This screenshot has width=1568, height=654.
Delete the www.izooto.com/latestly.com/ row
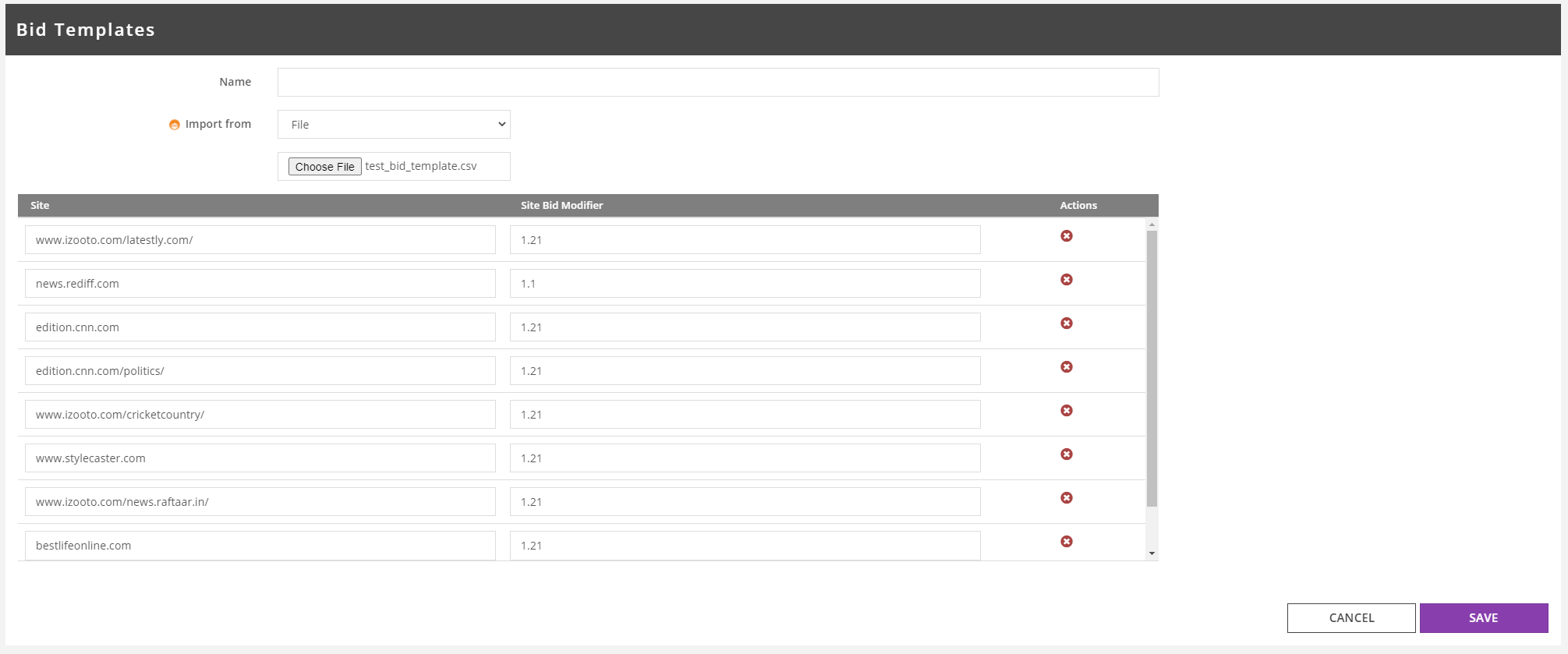[x=1066, y=236]
